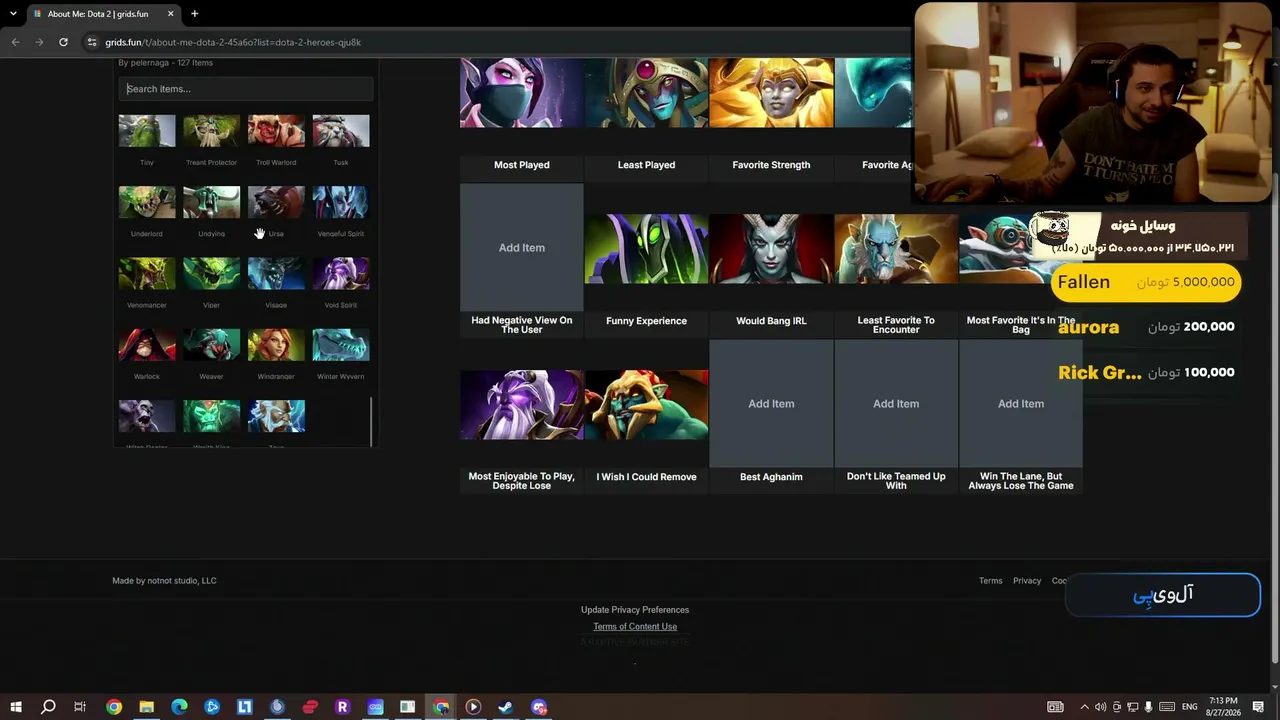This screenshot has width=1280, height=720.
Task: Open Discord from the taskbar
Action: (539, 707)
